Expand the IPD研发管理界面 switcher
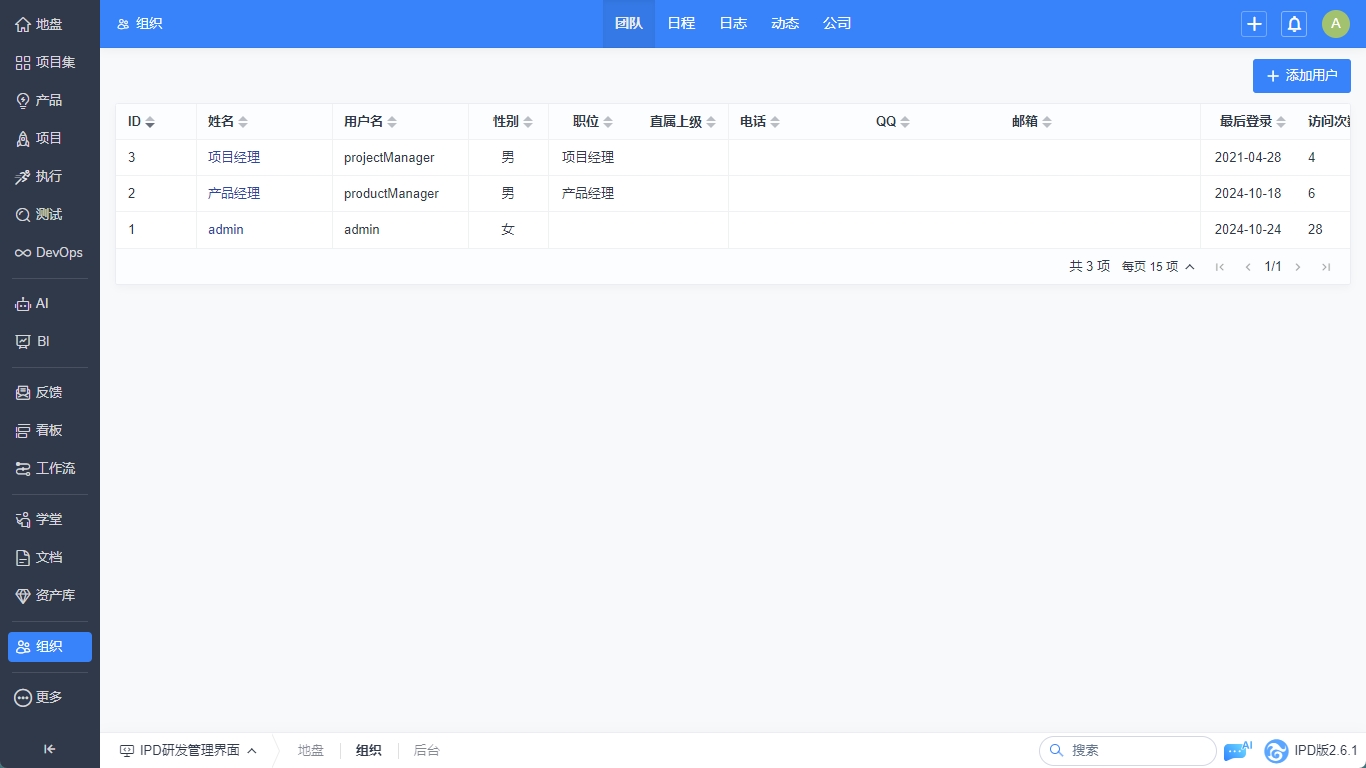The width and height of the screenshot is (1366, 768). (x=188, y=751)
